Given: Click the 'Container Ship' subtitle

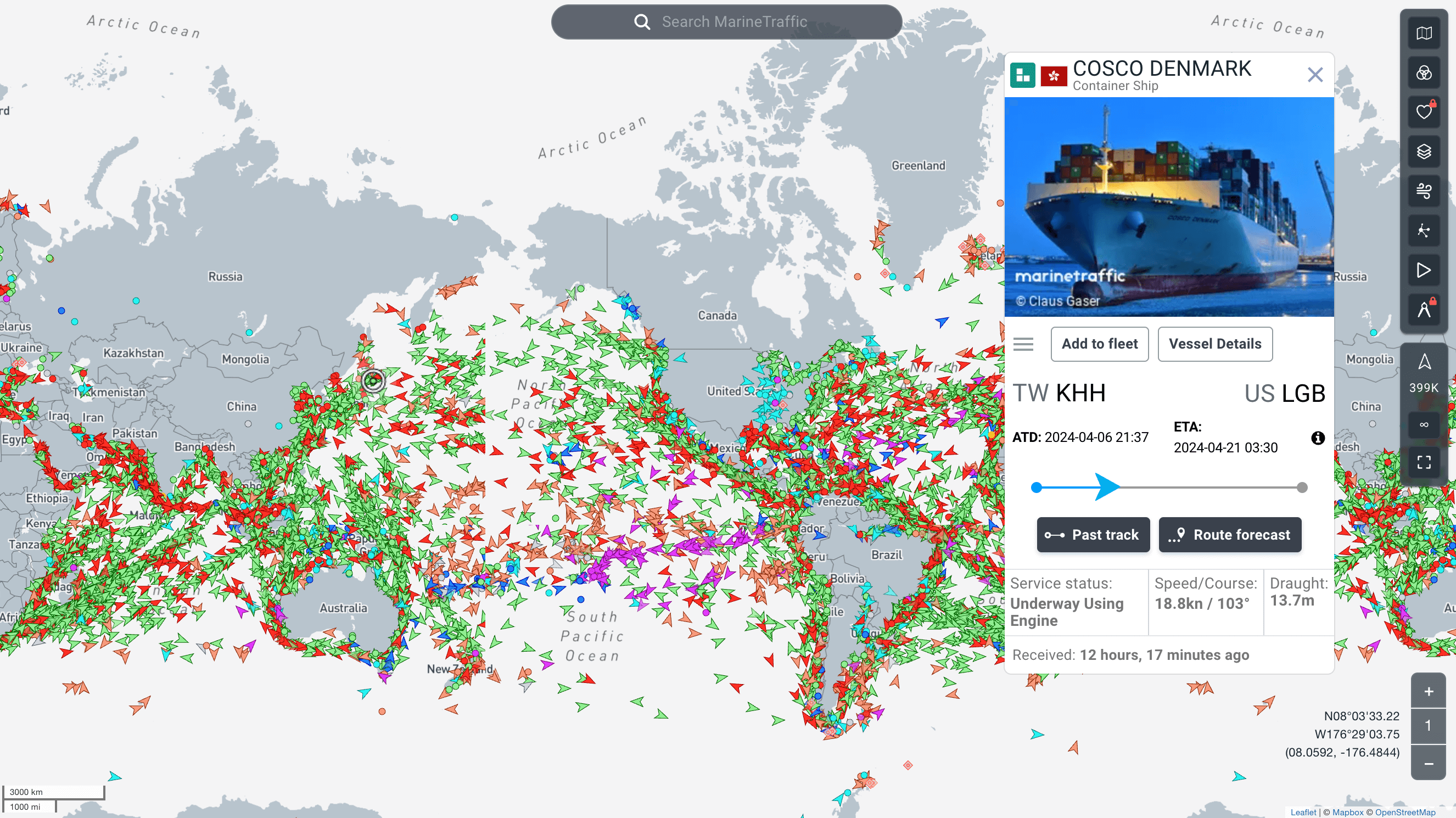Looking at the screenshot, I should coord(1115,85).
